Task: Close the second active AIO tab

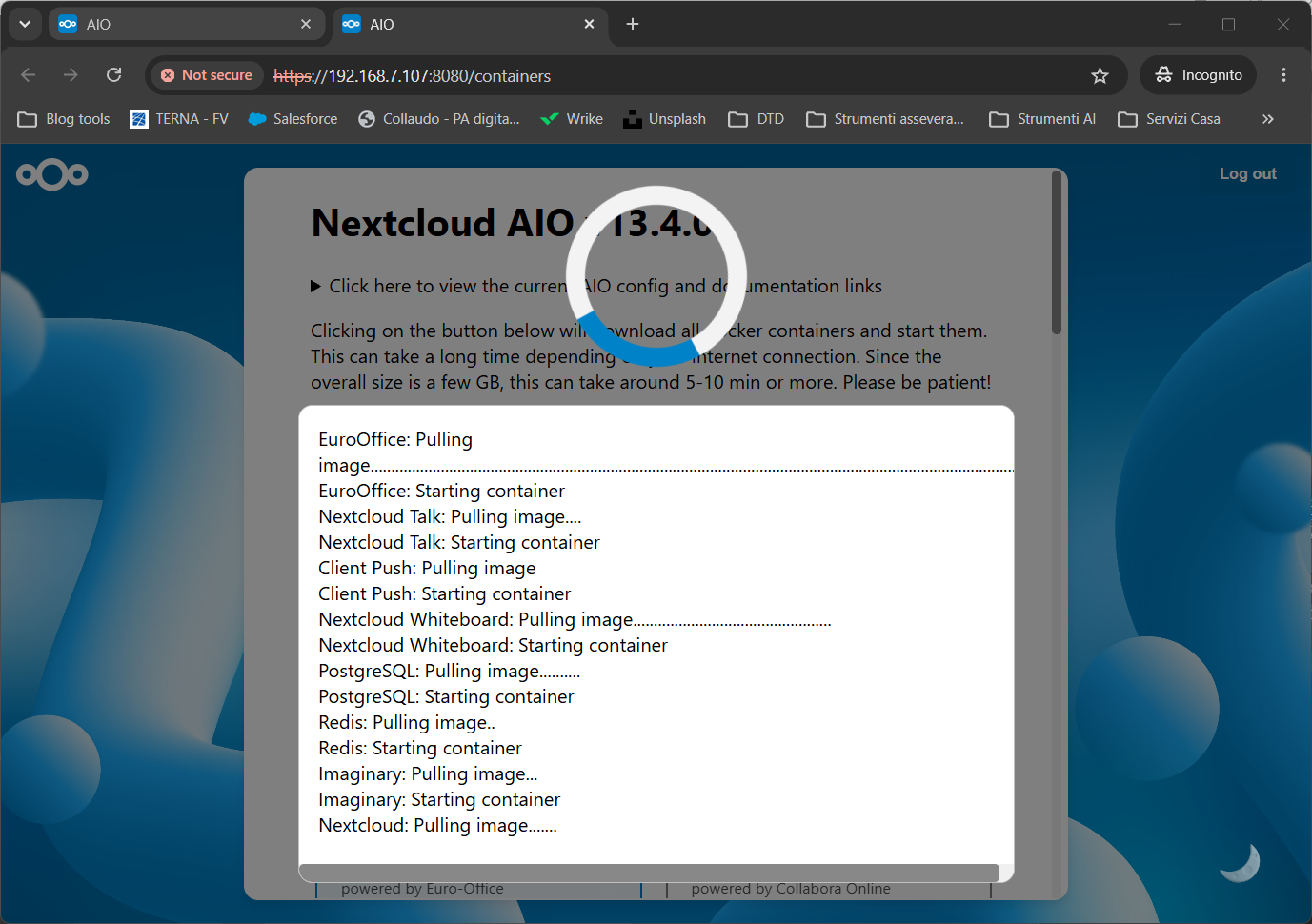Action: (x=590, y=24)
